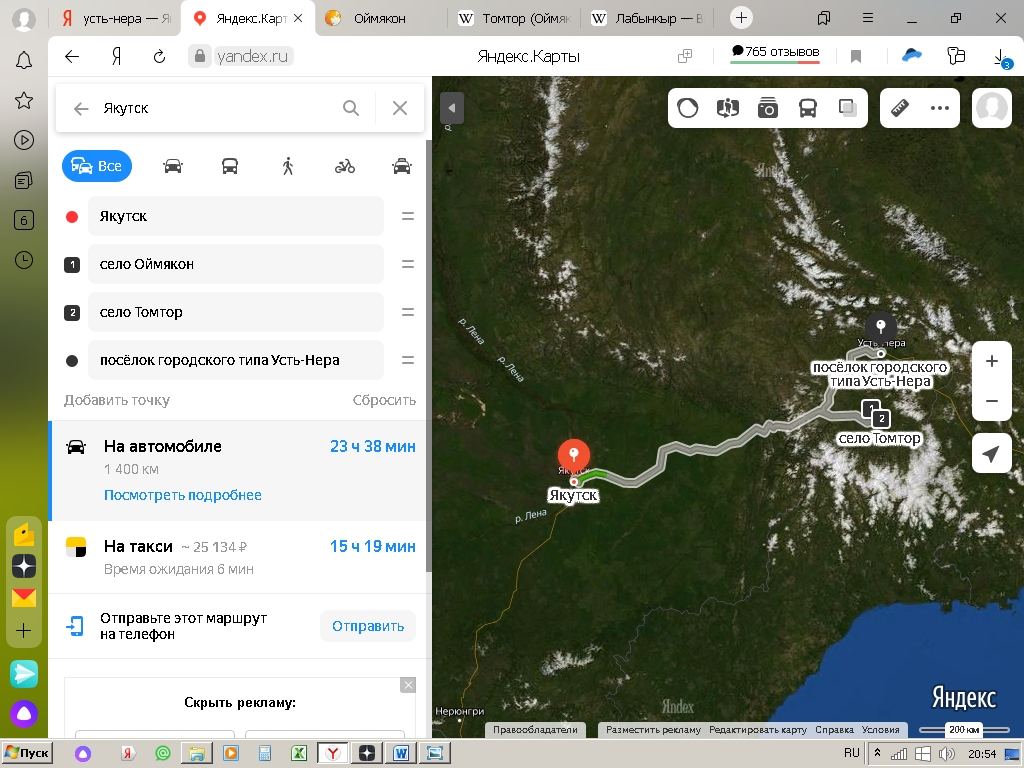Toggle traffic layer on the map
Viewport: 1024px width, 768px height.
pos(688,108)
